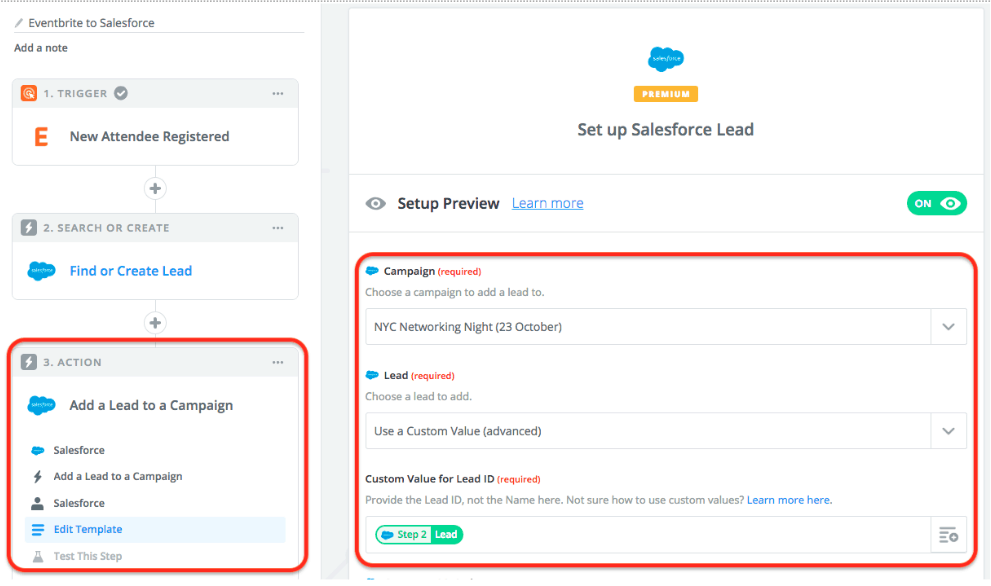
Task: Click the Salesforce cloud logo above the PREMIUM badge
Action: pos(664,59)
